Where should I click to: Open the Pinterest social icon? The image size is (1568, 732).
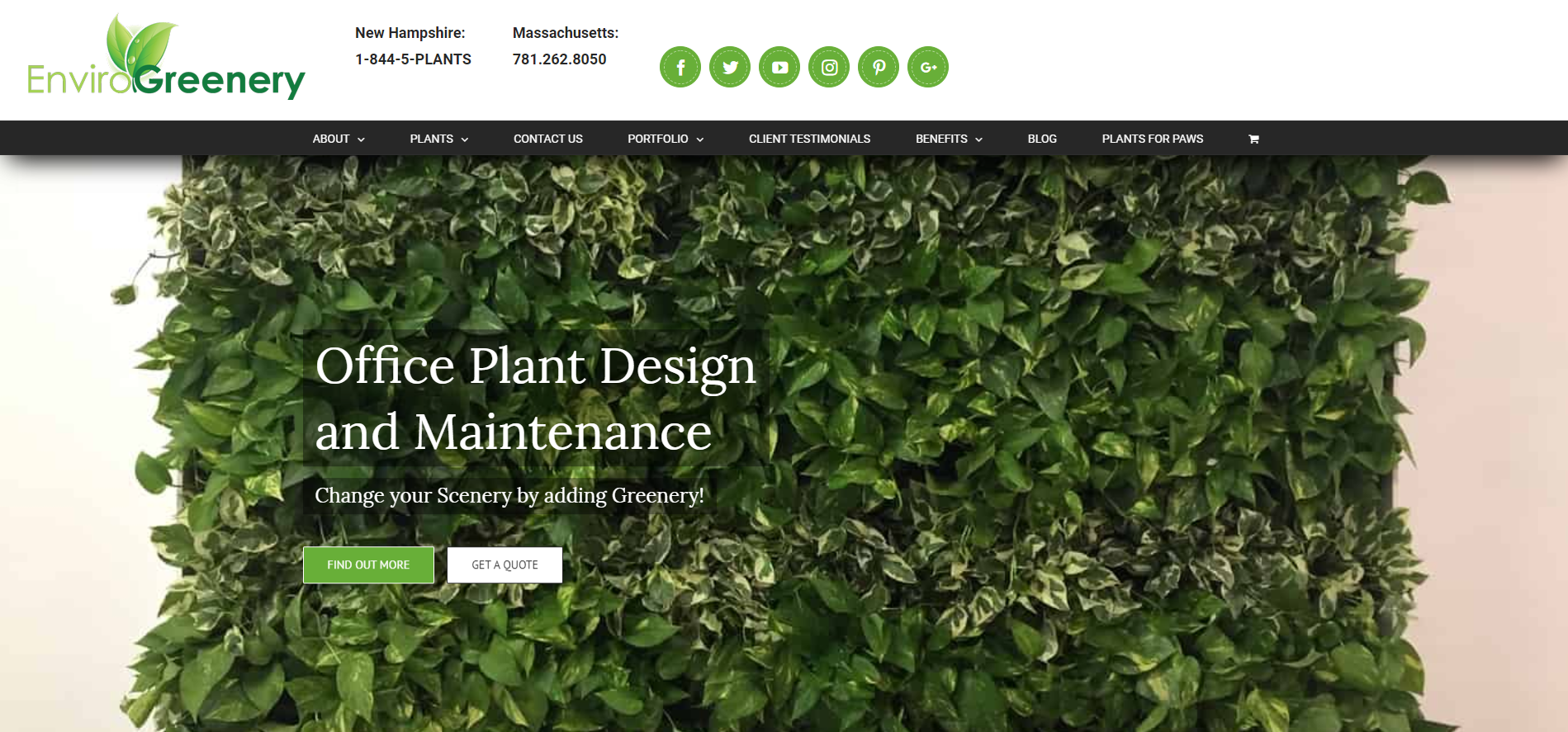tap(879, 67)
